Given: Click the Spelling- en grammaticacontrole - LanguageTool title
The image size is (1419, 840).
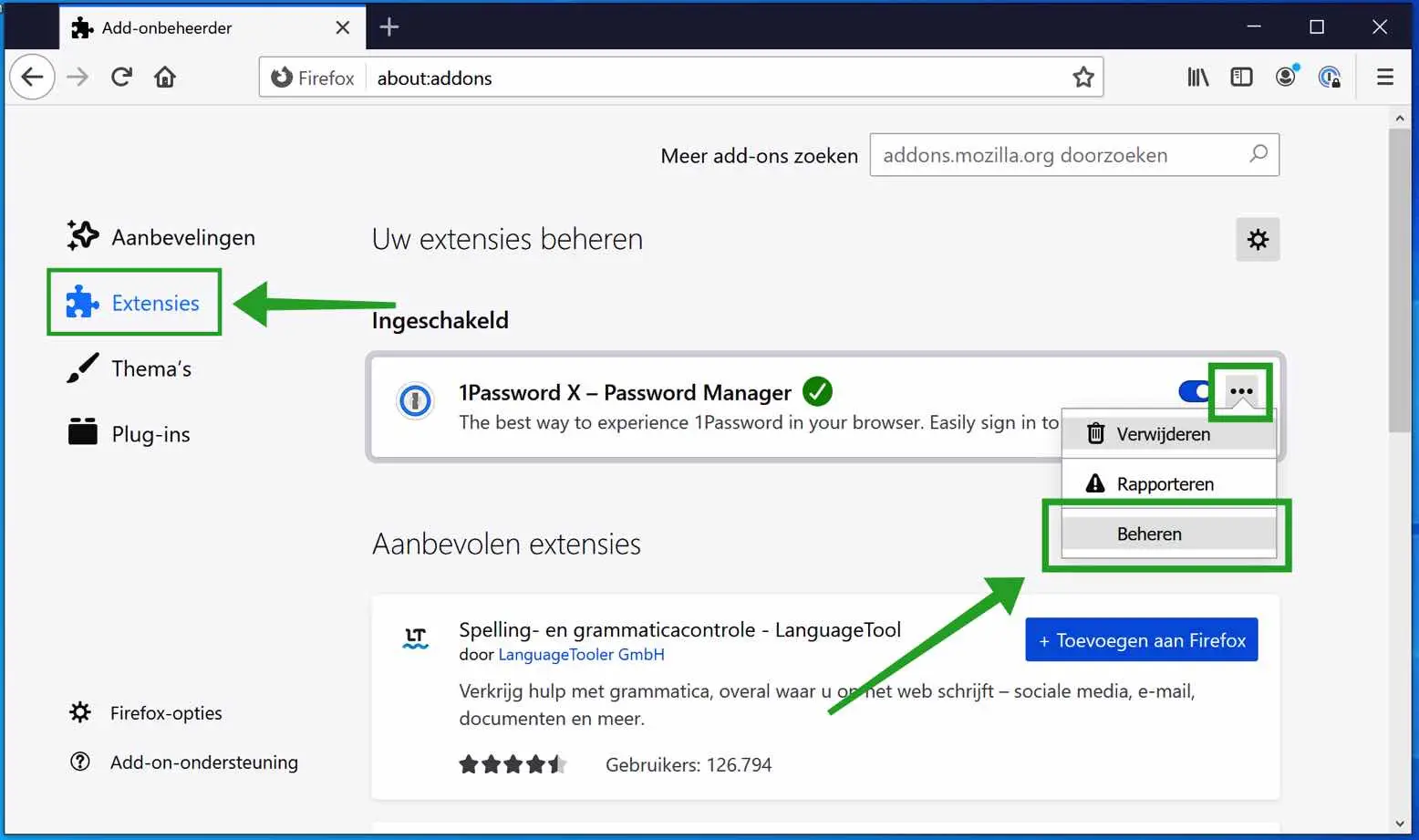Looking at the screenshot, I should coord(679,629).
